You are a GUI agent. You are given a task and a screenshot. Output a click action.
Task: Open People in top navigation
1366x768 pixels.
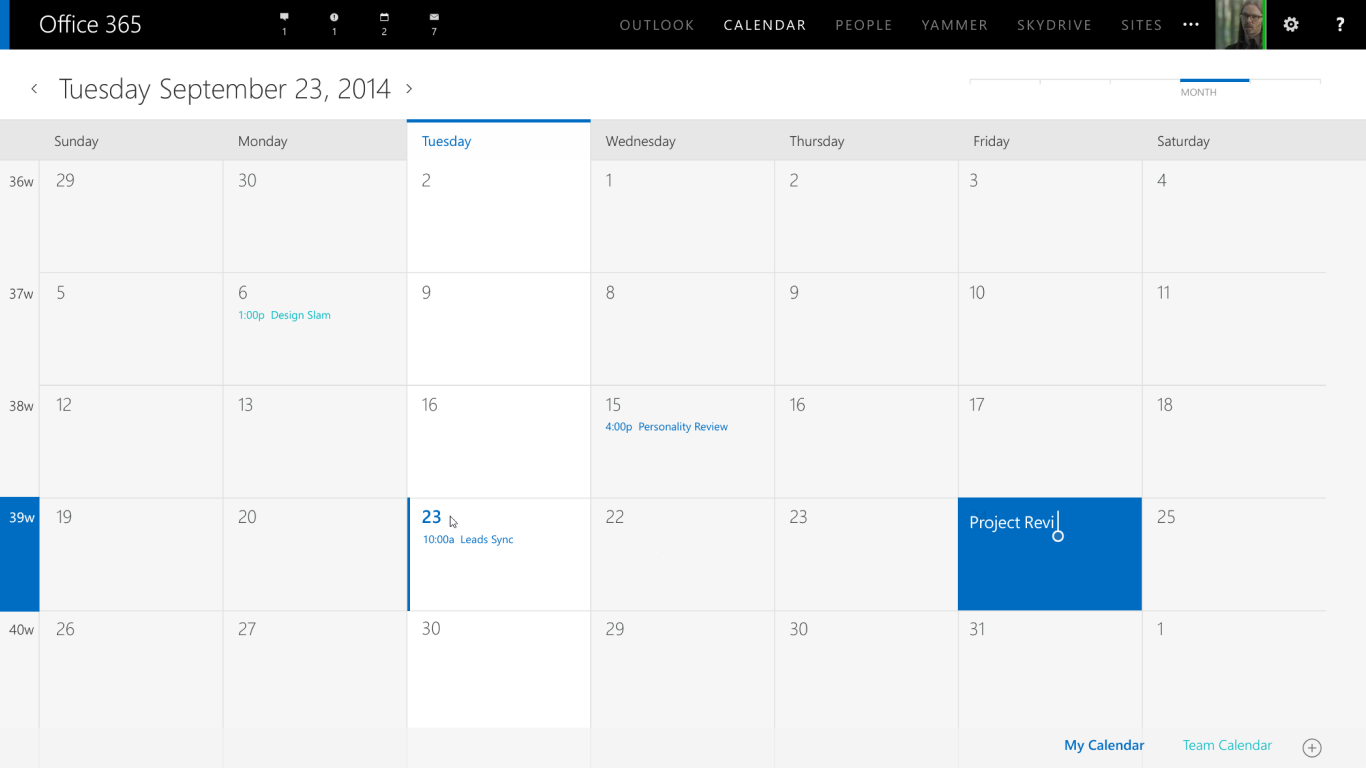coord(864,25)
